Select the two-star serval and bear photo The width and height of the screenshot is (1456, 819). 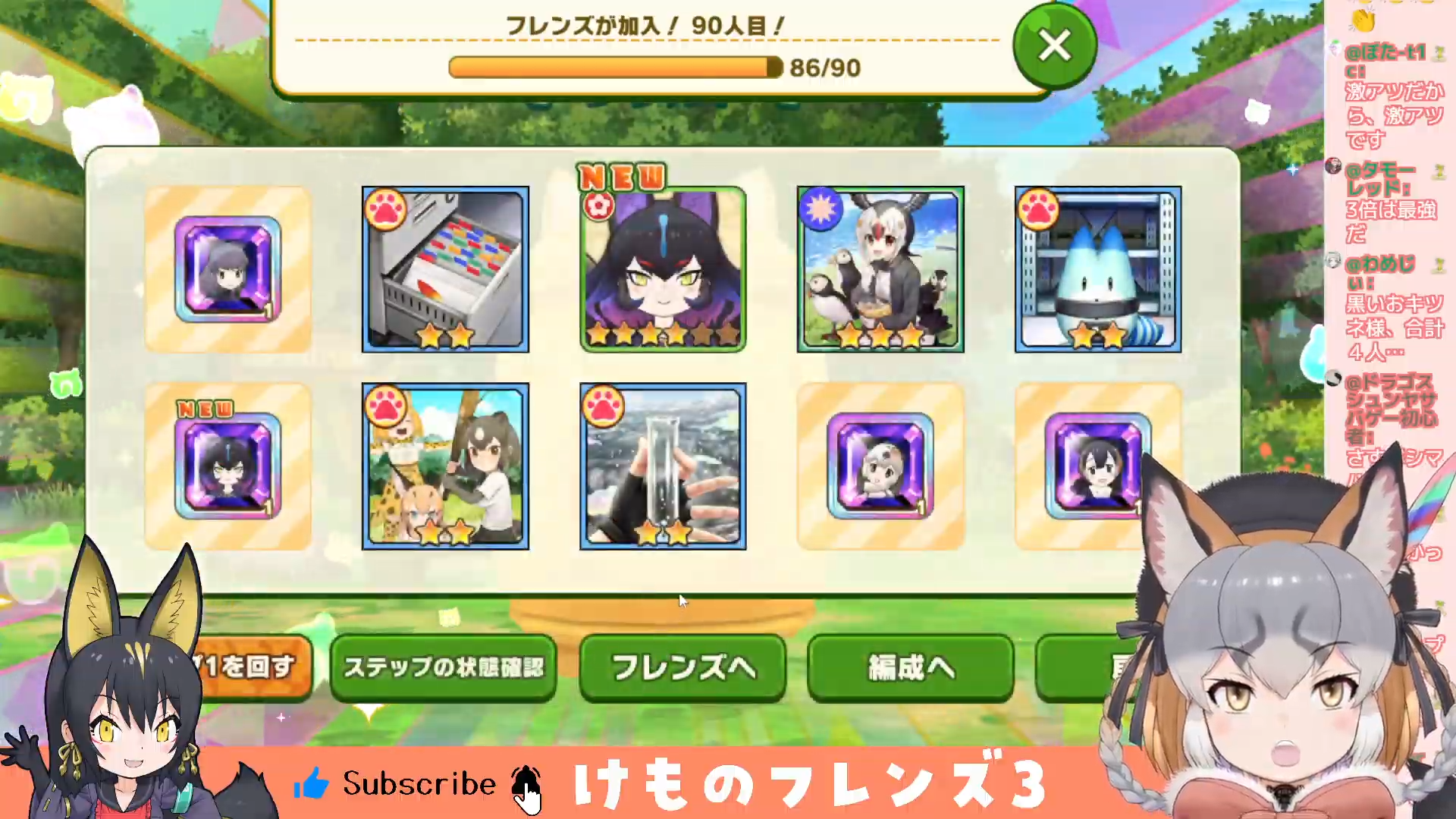[445, 466]
